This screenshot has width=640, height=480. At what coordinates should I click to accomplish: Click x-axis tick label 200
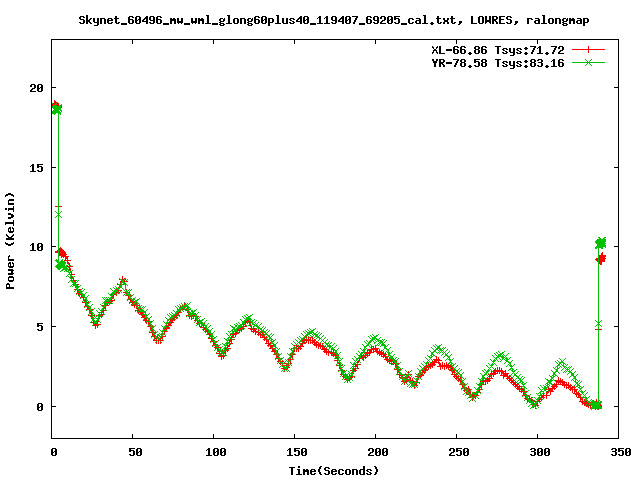coord(377,452)
